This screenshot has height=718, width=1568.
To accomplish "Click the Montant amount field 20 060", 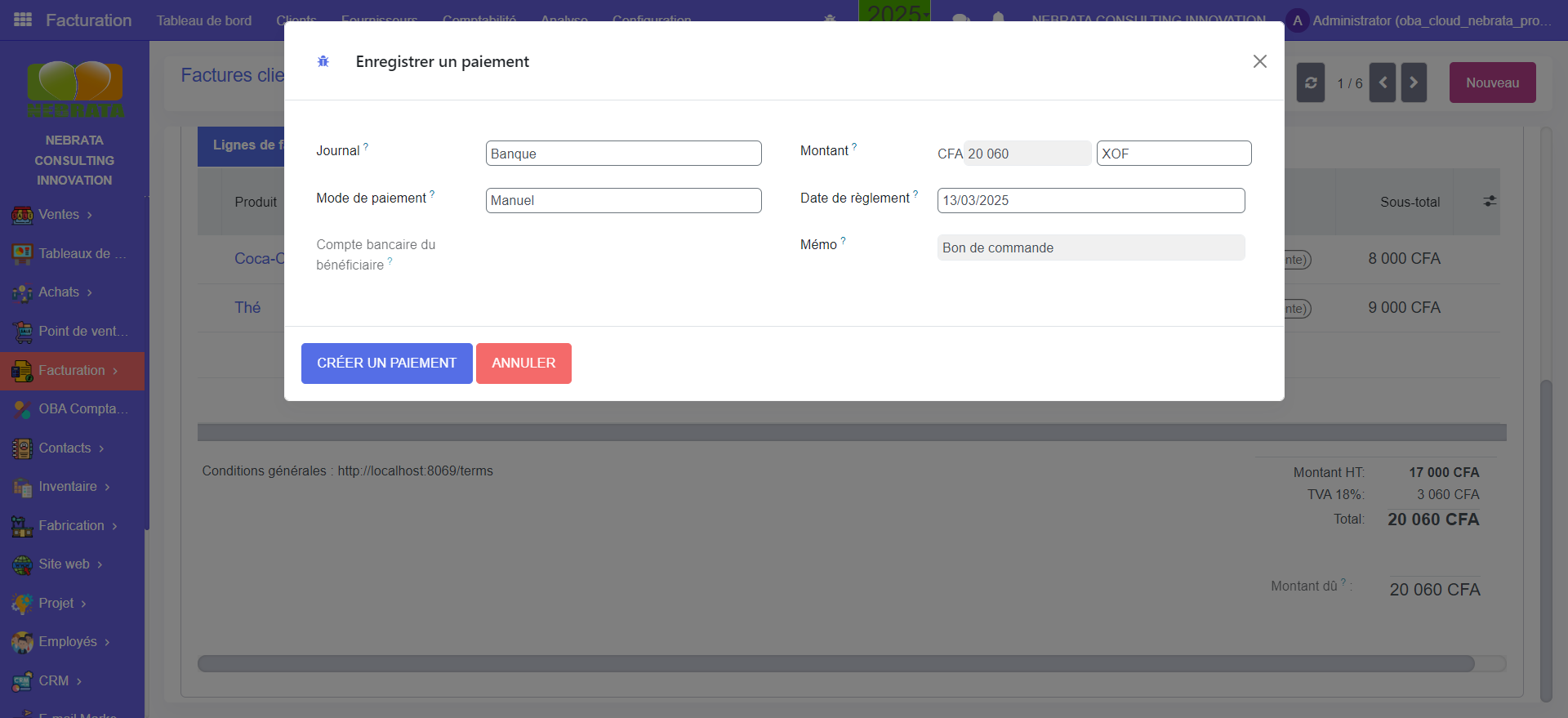I will point(1027,154).
